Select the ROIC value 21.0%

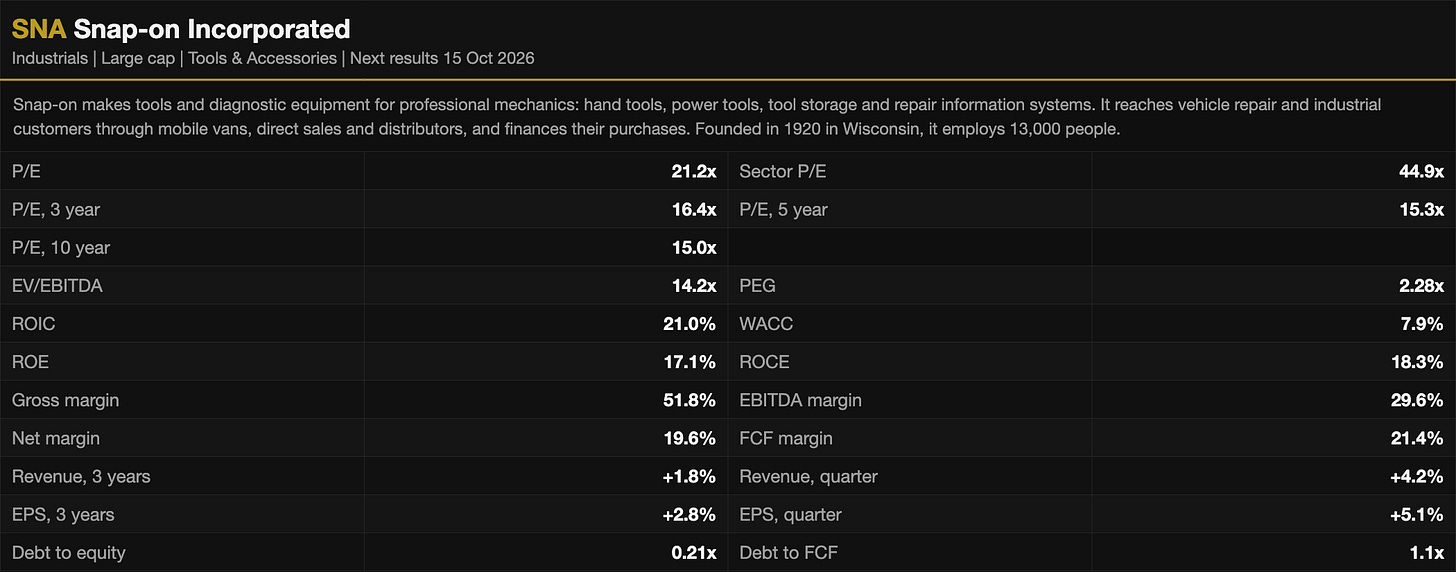pos(690,324)
